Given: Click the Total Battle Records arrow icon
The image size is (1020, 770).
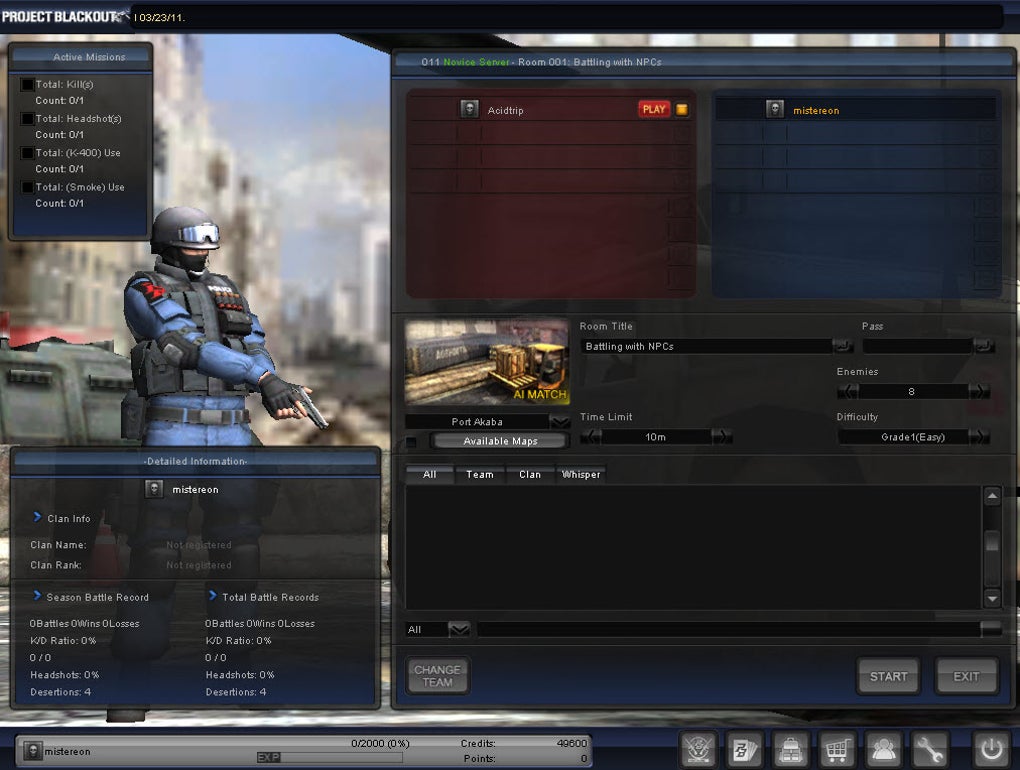Looking at the screenshot, I should pos(212,596).
